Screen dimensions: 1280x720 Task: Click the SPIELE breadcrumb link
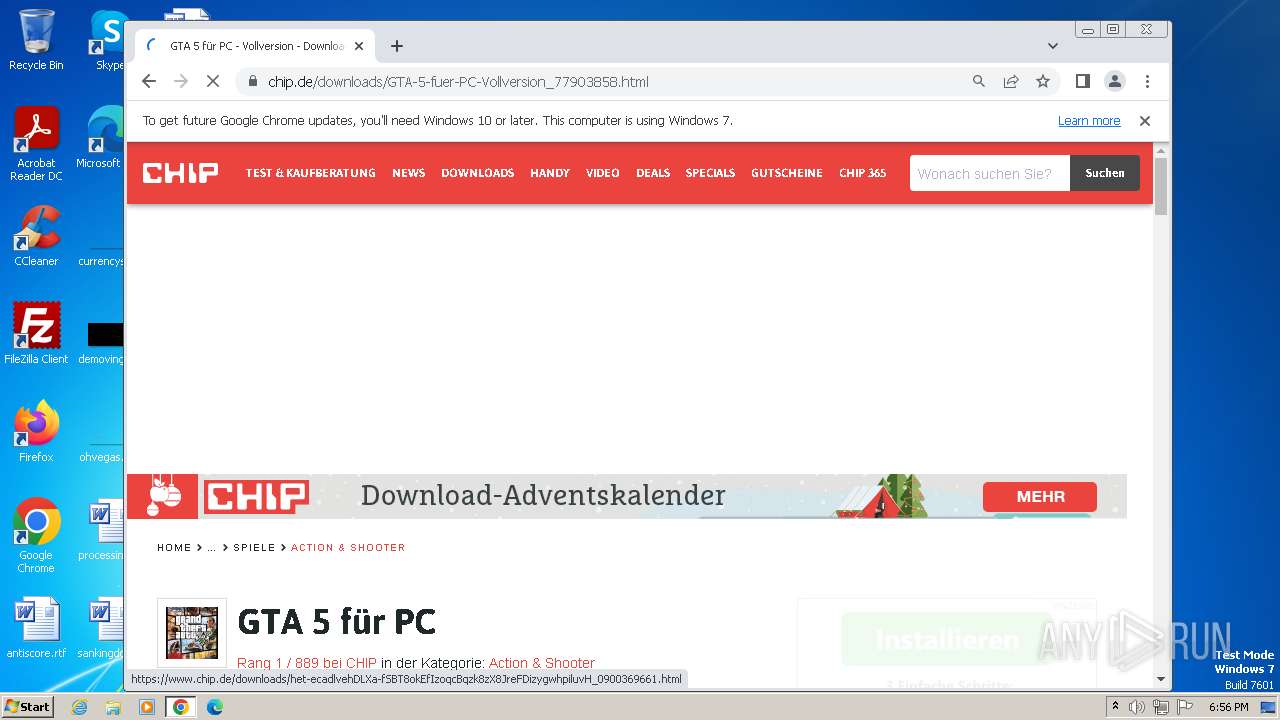[254, 548]
